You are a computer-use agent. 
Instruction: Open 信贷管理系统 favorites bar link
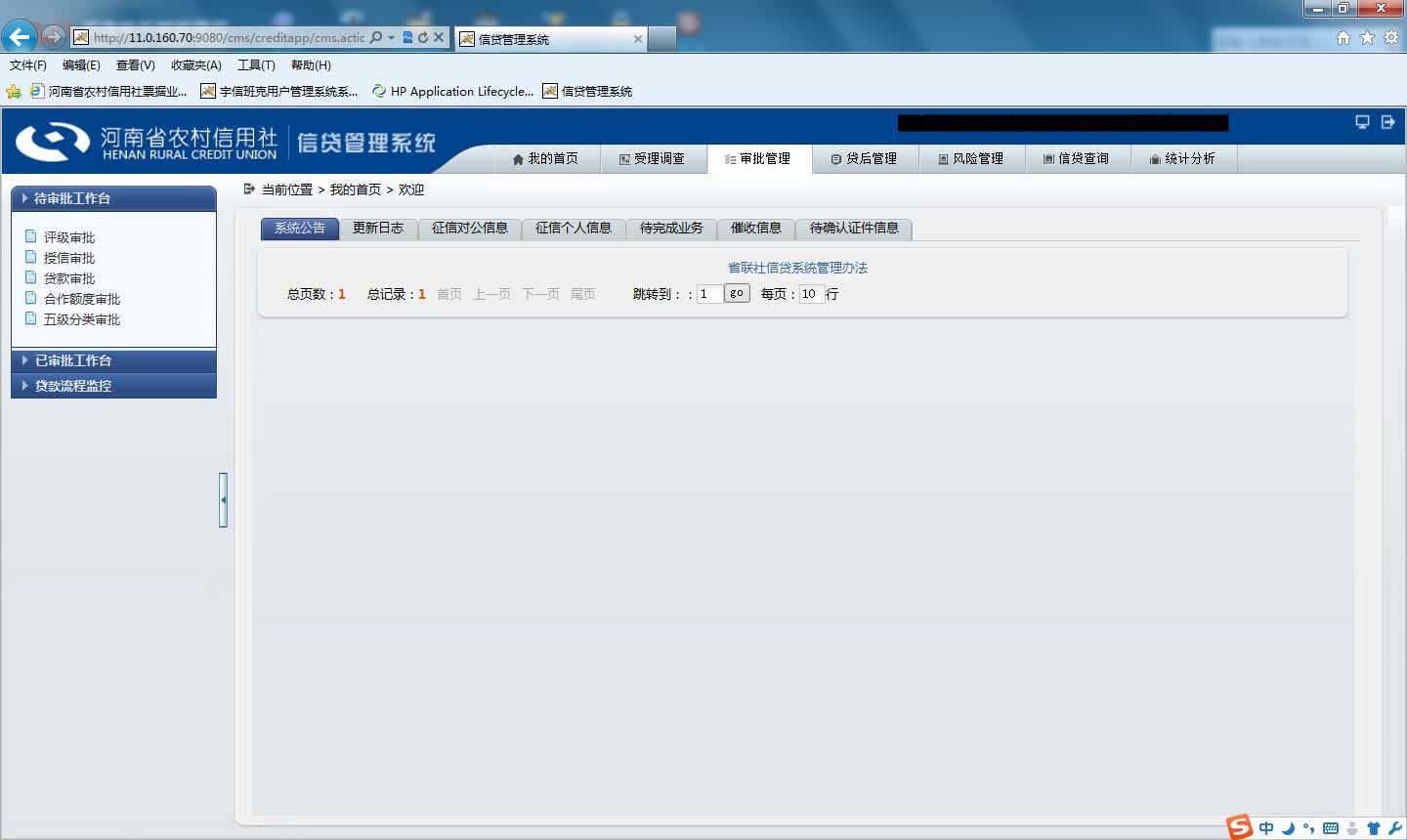click(587, 91)
